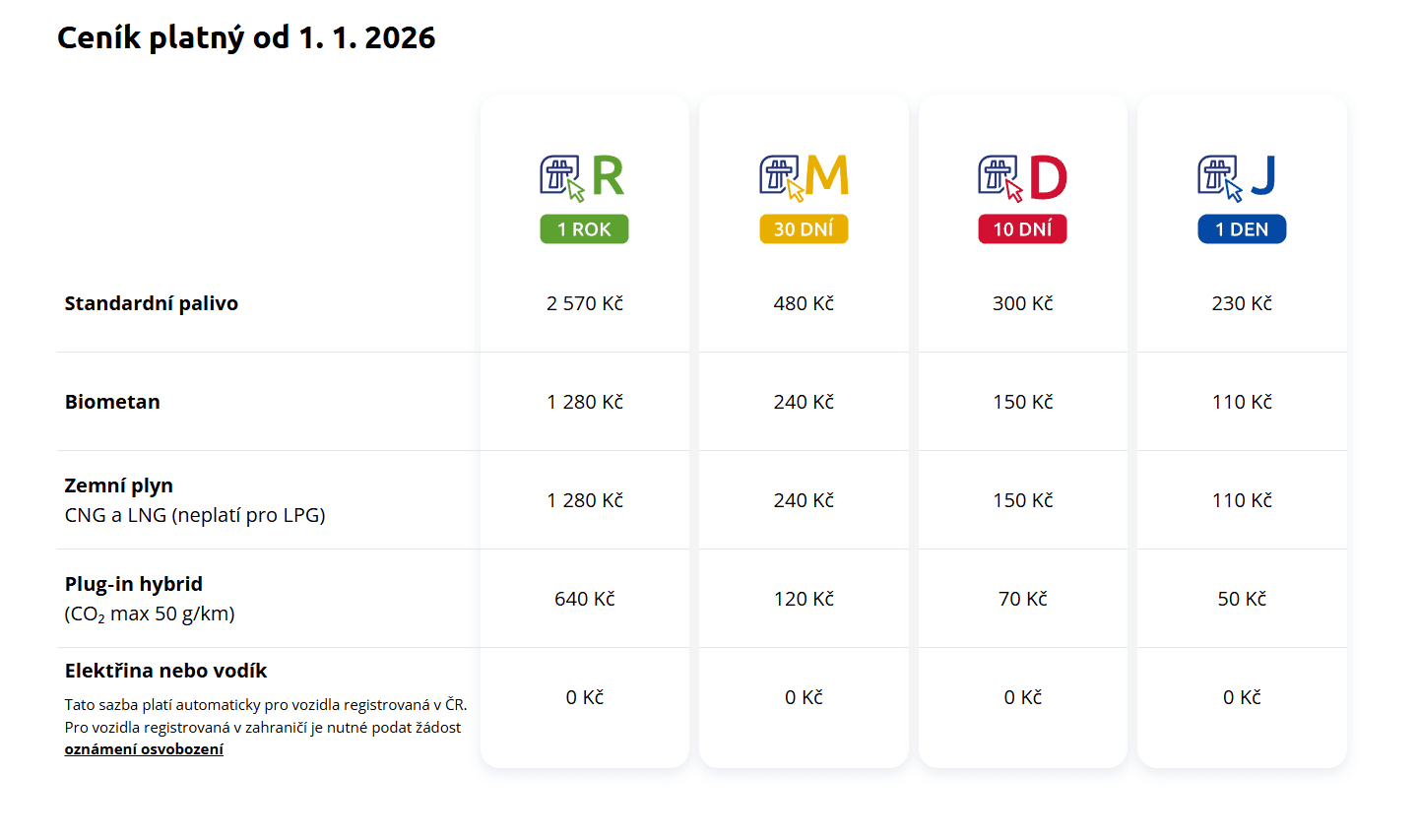Select the red 10 DNÍ badge
This screenshot has width=1418, height=840.
click(x=1022, y=229)
